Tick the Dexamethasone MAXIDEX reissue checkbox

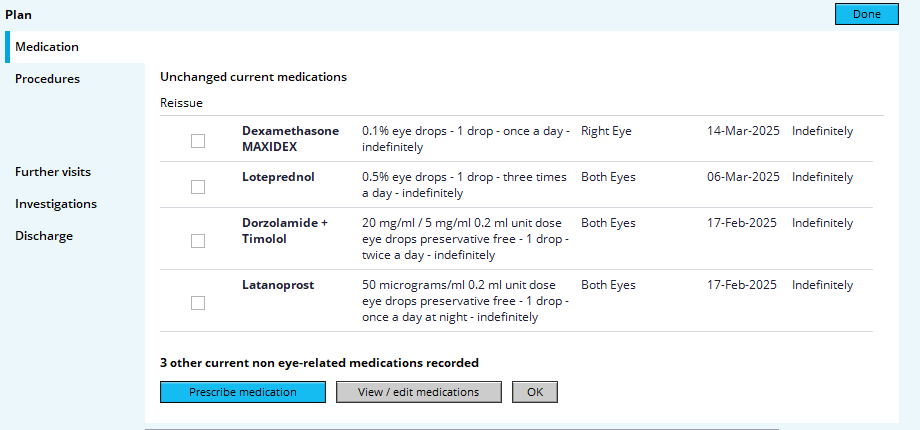[198, 141]
